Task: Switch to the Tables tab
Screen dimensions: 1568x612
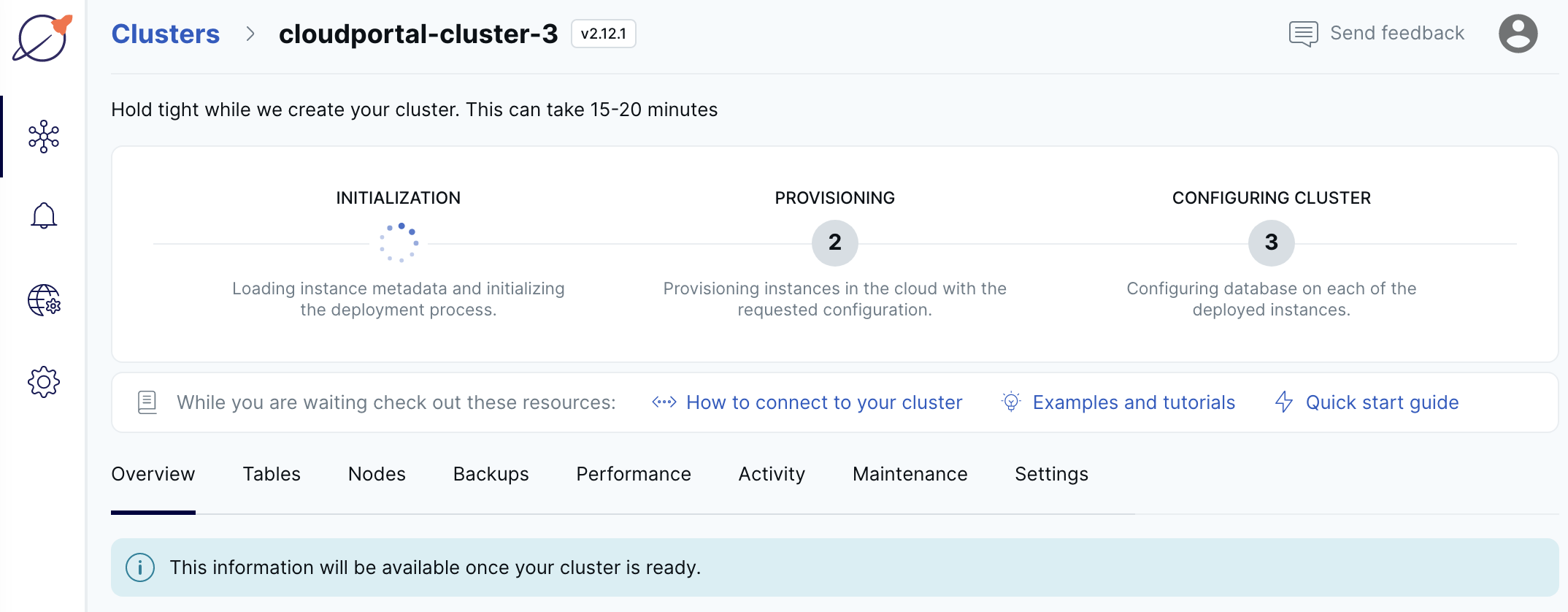Action: tap(272, 474)
